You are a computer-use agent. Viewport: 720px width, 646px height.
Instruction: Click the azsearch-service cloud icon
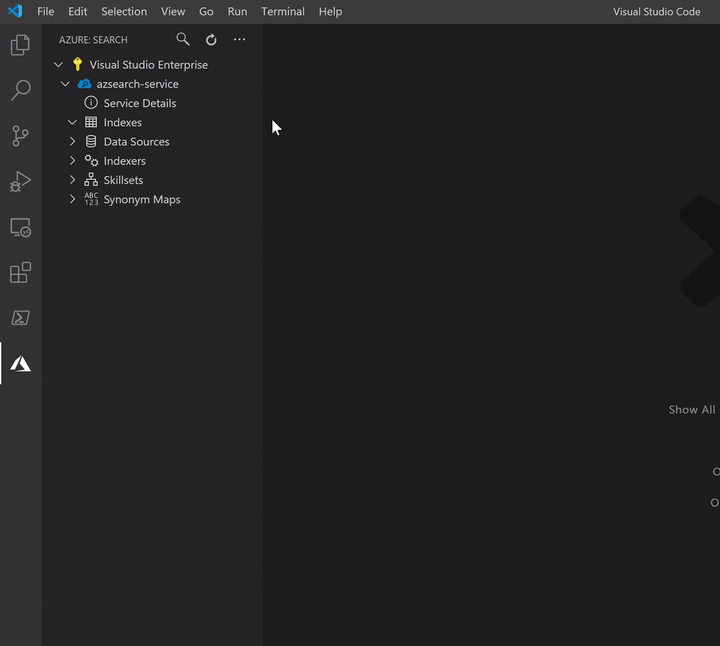coord(84,84)
